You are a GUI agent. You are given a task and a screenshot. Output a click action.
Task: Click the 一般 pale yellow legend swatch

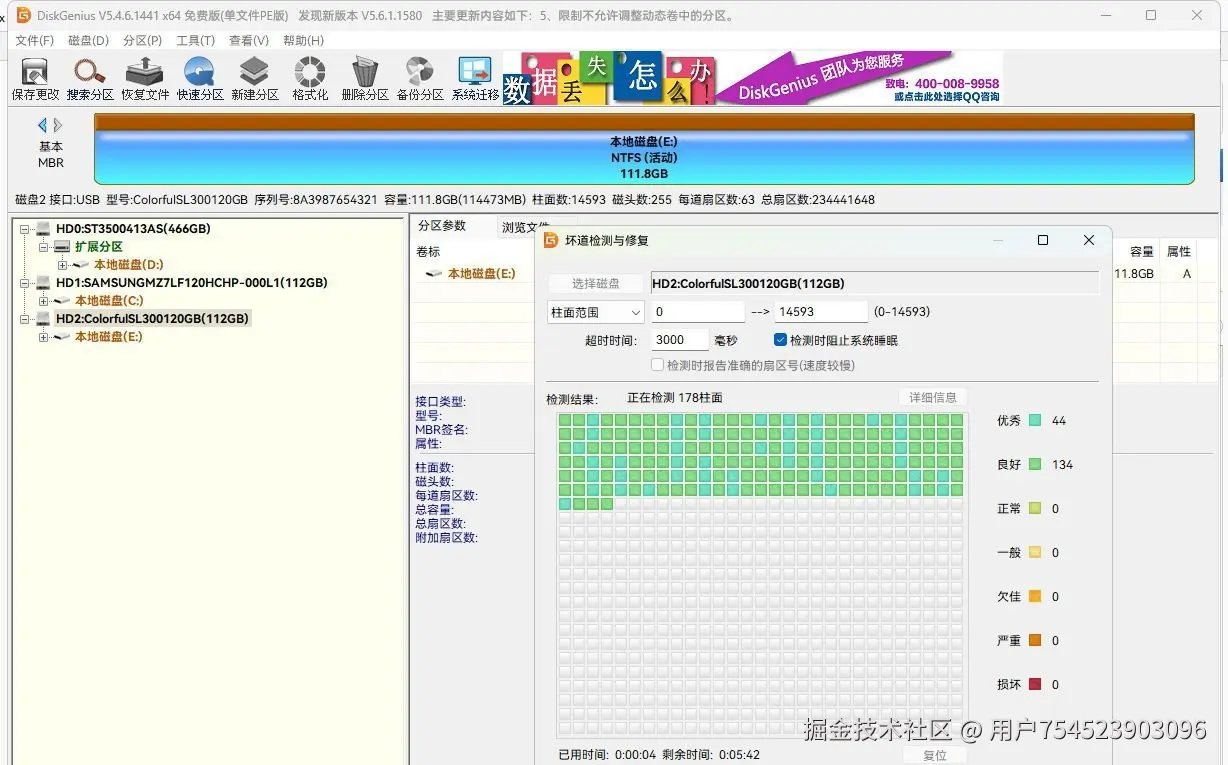tap(1035, 553)
